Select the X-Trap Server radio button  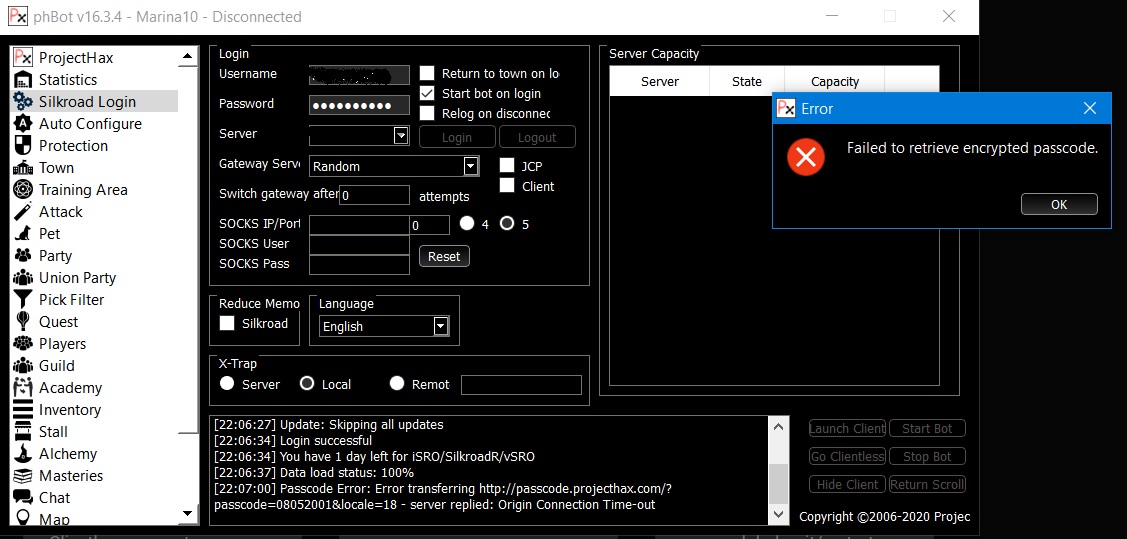(x=227, y=384)
